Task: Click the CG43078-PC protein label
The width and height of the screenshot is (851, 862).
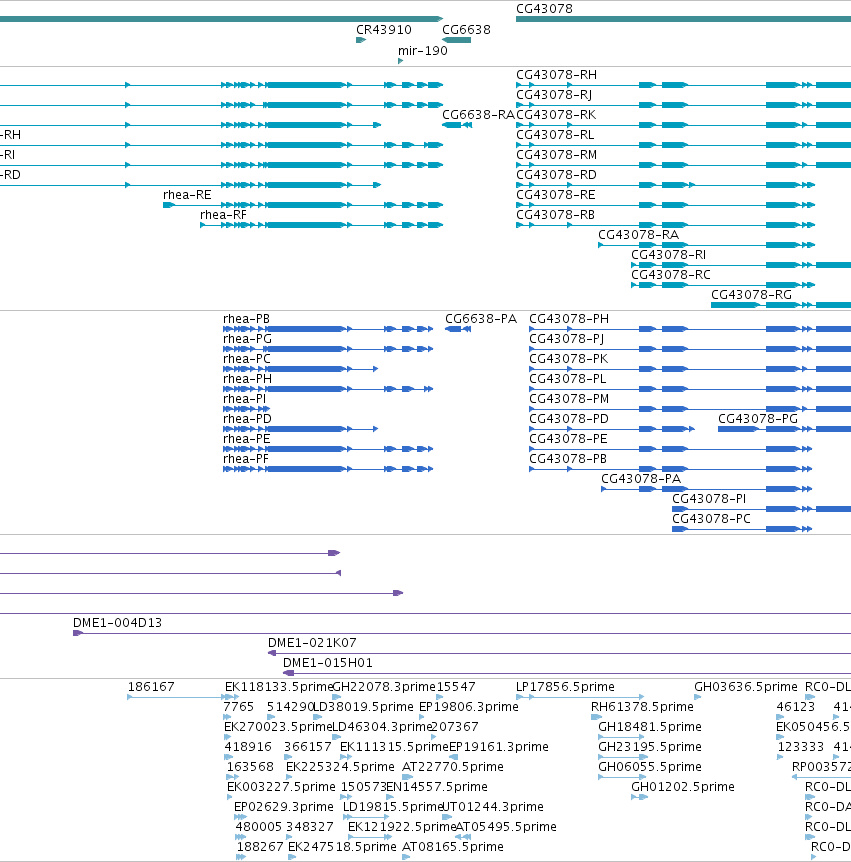Action: 711,519
